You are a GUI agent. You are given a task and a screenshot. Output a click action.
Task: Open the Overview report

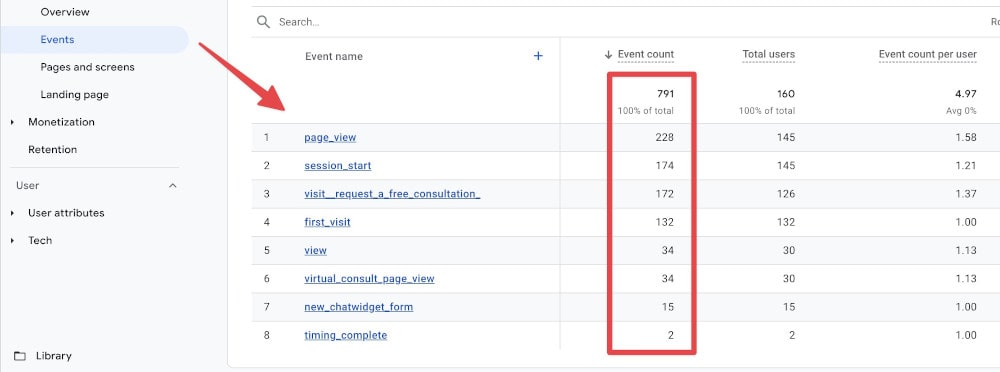(x=65, y=12)
